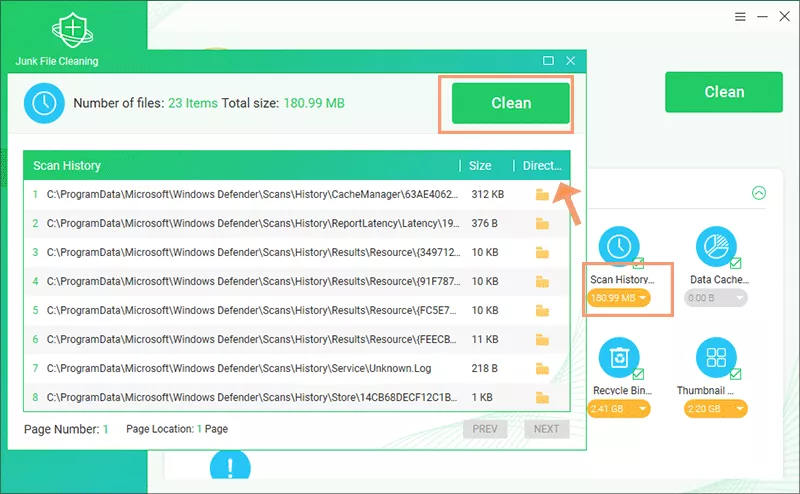Click the blue exclamation warning icon
Screen dimensions: 800x494
point(230,465)
